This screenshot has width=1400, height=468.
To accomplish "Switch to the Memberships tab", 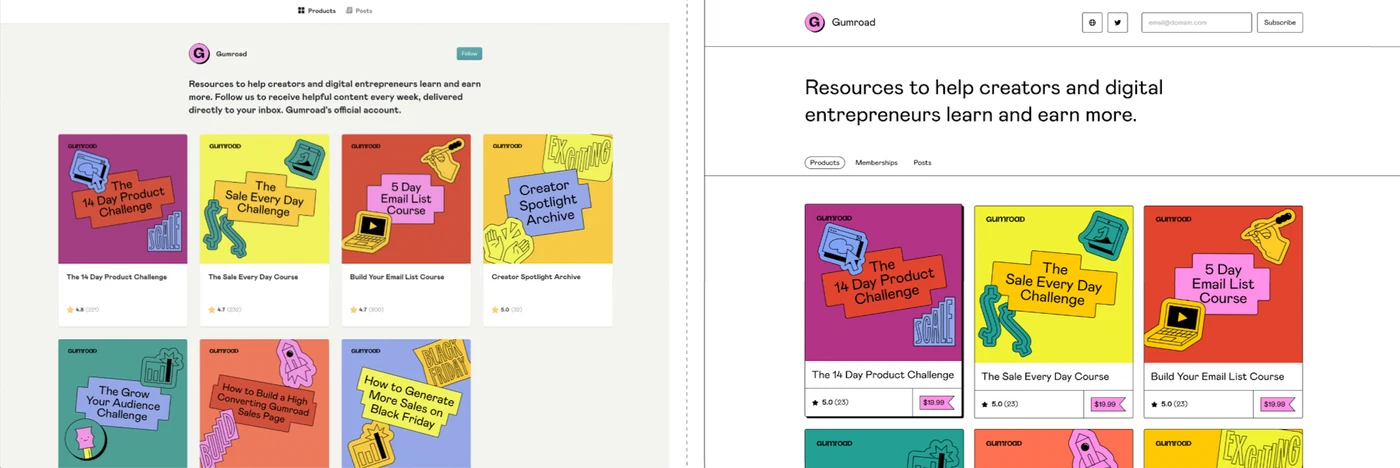I will click(x=876, y=162).
